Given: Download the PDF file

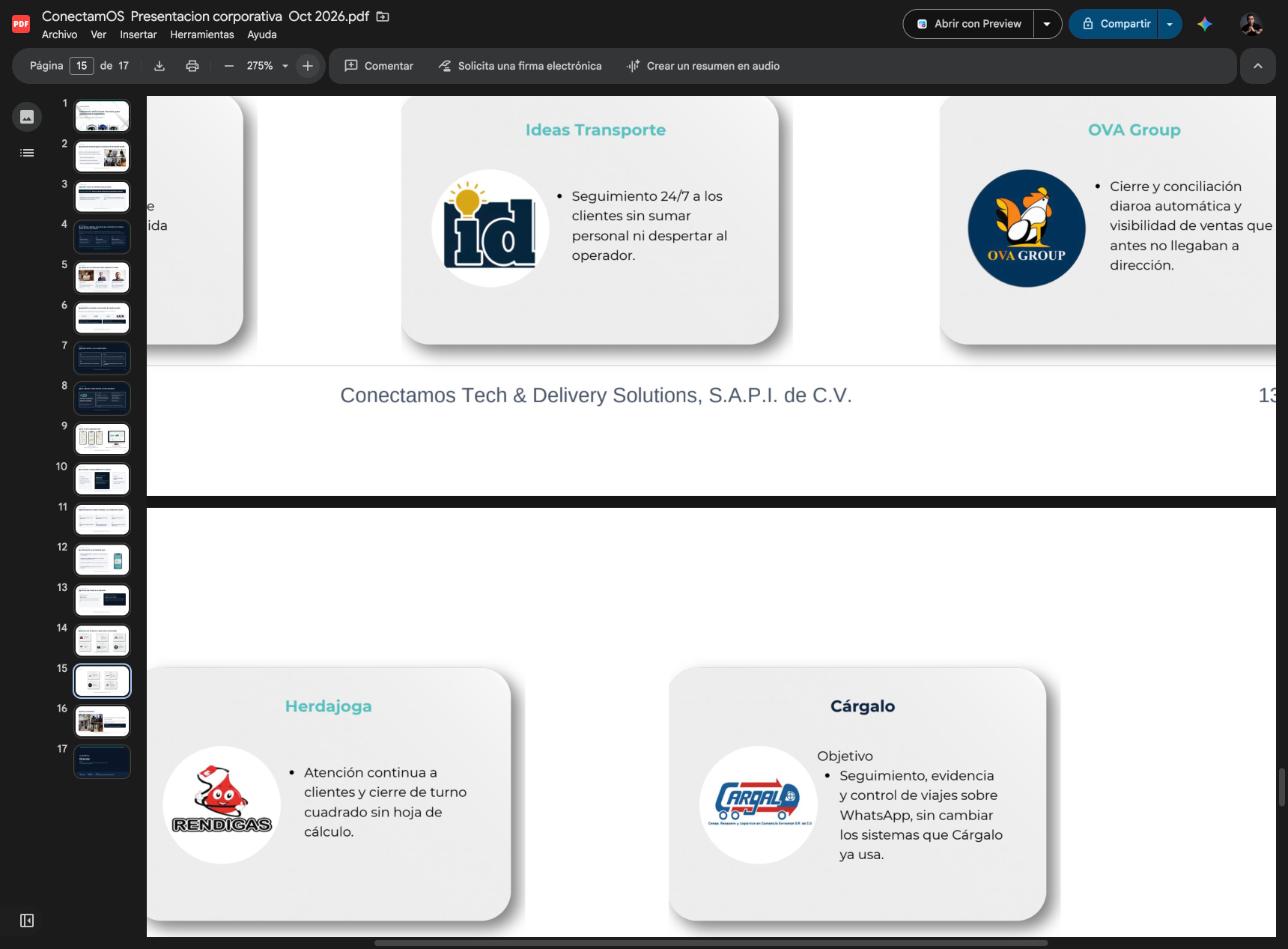Looking at the screenshot, I should [x=159, y=66].
